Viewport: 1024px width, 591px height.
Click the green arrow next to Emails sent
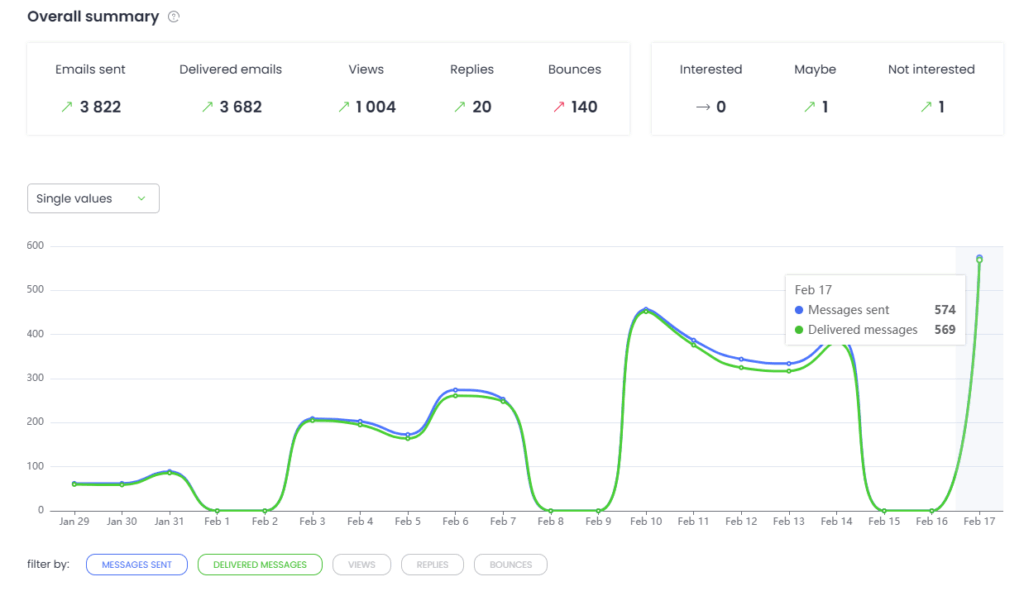pos(67,107)
